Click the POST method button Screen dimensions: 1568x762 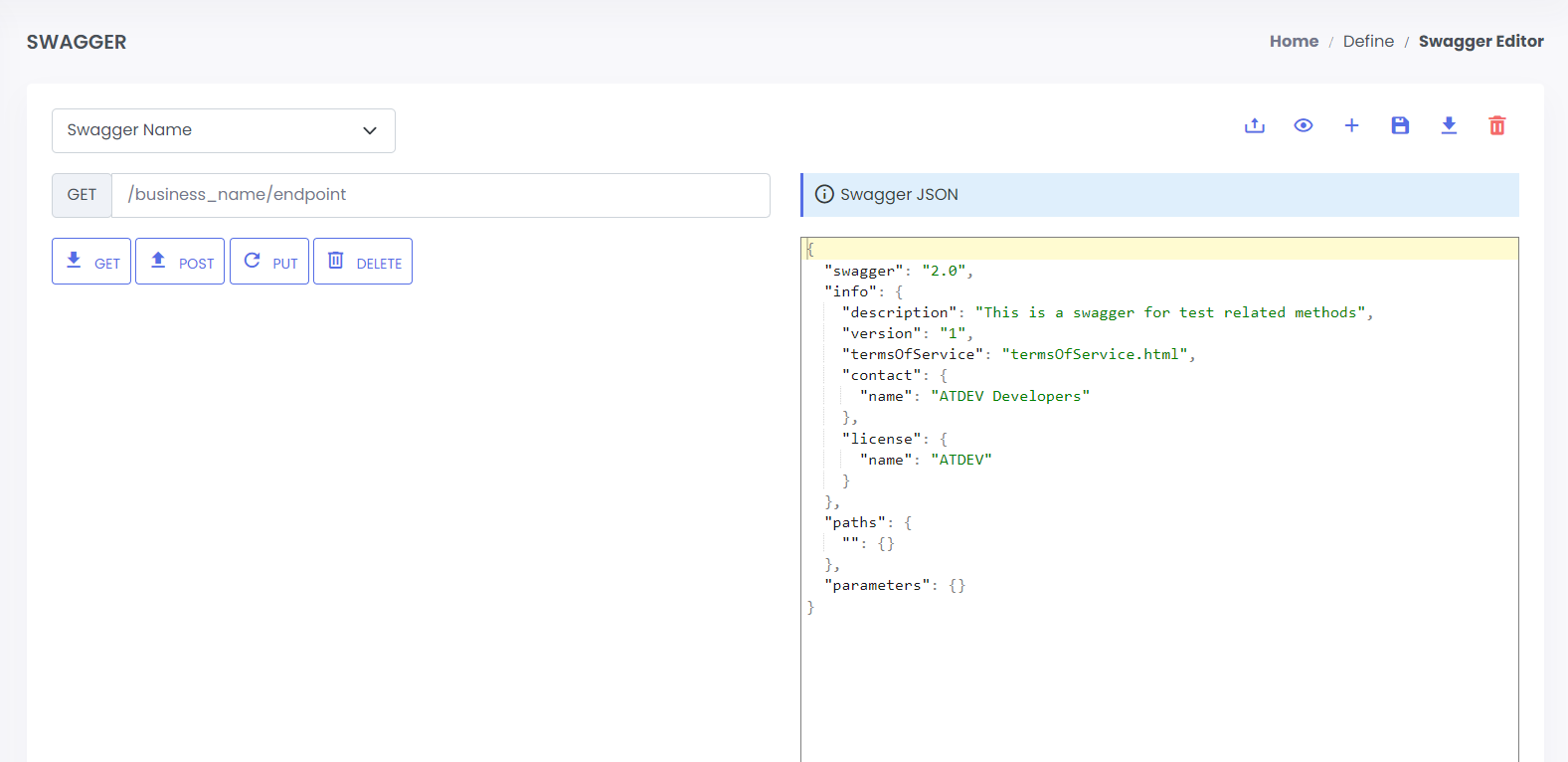tap(180, 262)
